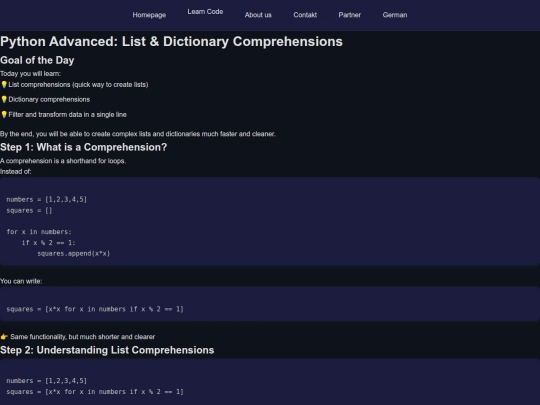This screenshot has height=405, width=540.
Task: Click the 'squares = []' code line
Action: click(x=29, y=210)
